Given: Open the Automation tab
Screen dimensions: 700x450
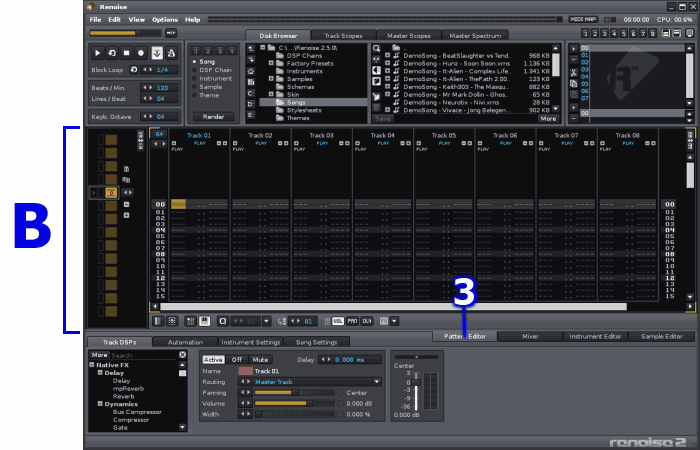Looking at the screenshot, I should tap(185, 342).
